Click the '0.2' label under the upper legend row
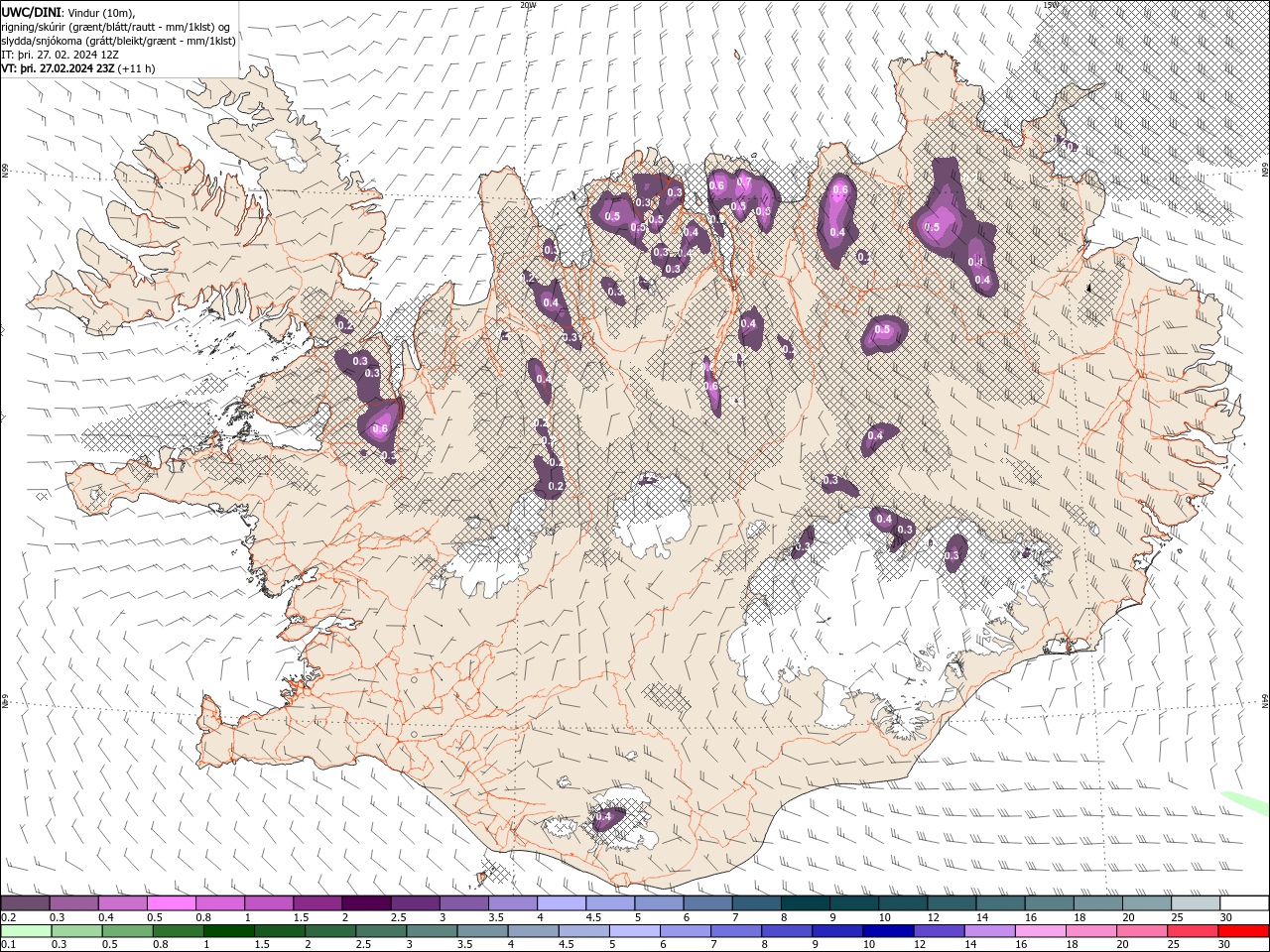Viewport: 1270px width, 952px height. pos(8,917)
